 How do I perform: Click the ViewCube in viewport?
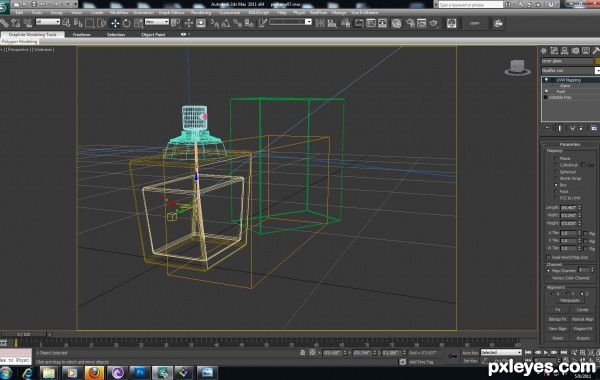[x=517, y=68]
